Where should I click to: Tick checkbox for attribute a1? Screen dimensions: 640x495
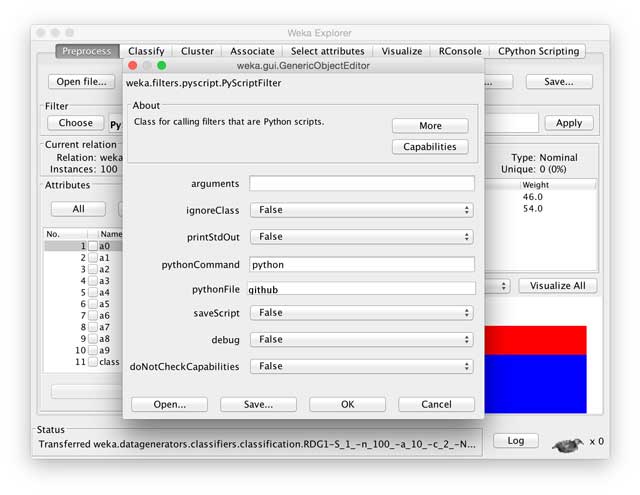(93, 258)
